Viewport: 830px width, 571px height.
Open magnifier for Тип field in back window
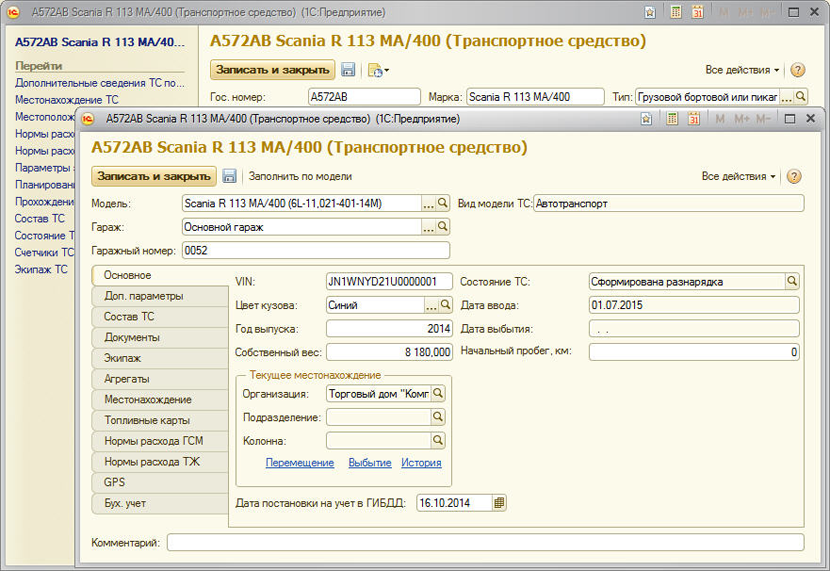[x=801, y=97]
